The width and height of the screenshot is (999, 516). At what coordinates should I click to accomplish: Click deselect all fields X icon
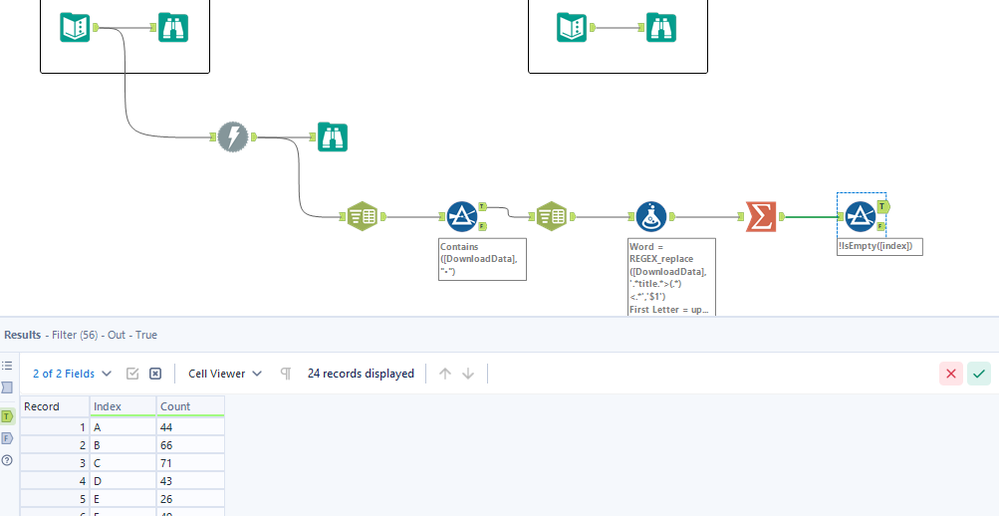click(155, 373)
